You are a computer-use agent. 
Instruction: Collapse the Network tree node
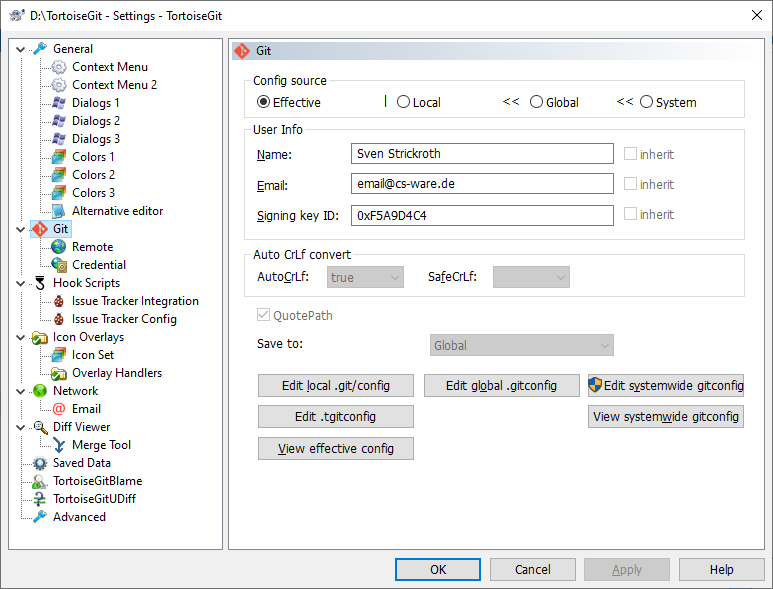pos(21,391)
